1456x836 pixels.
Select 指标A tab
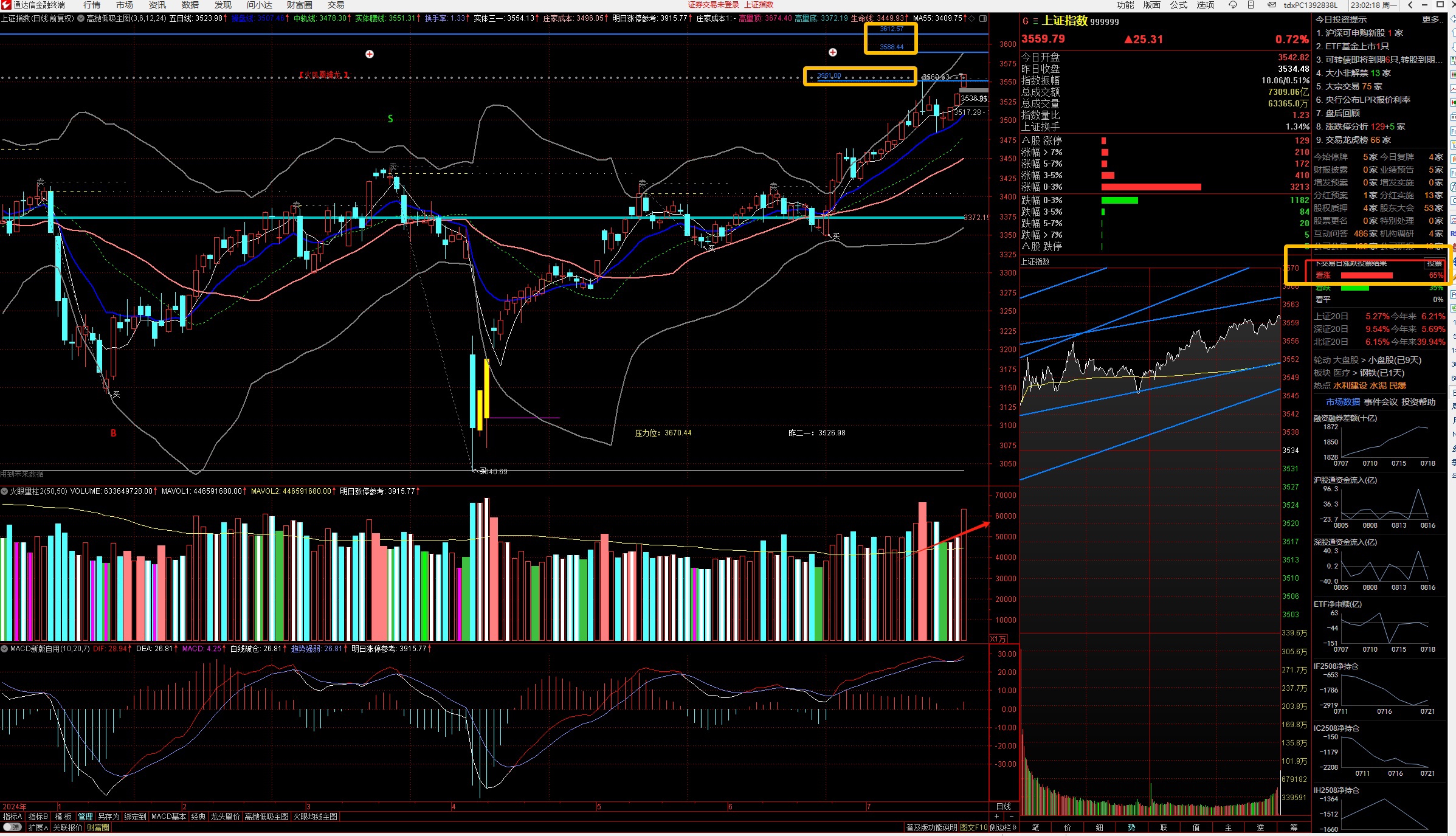(x=12, y=817)
